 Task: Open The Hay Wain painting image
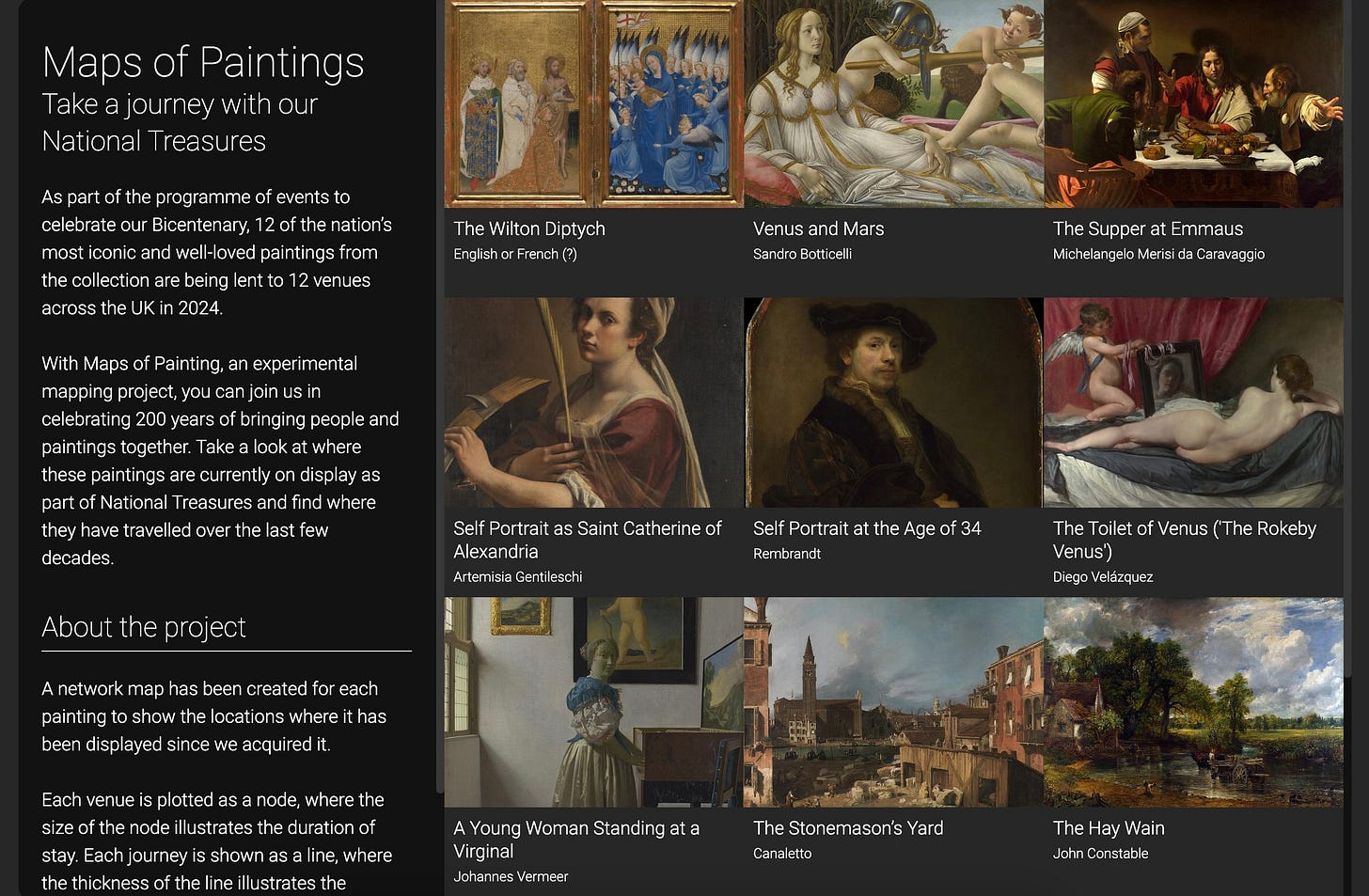[1193, 702]
